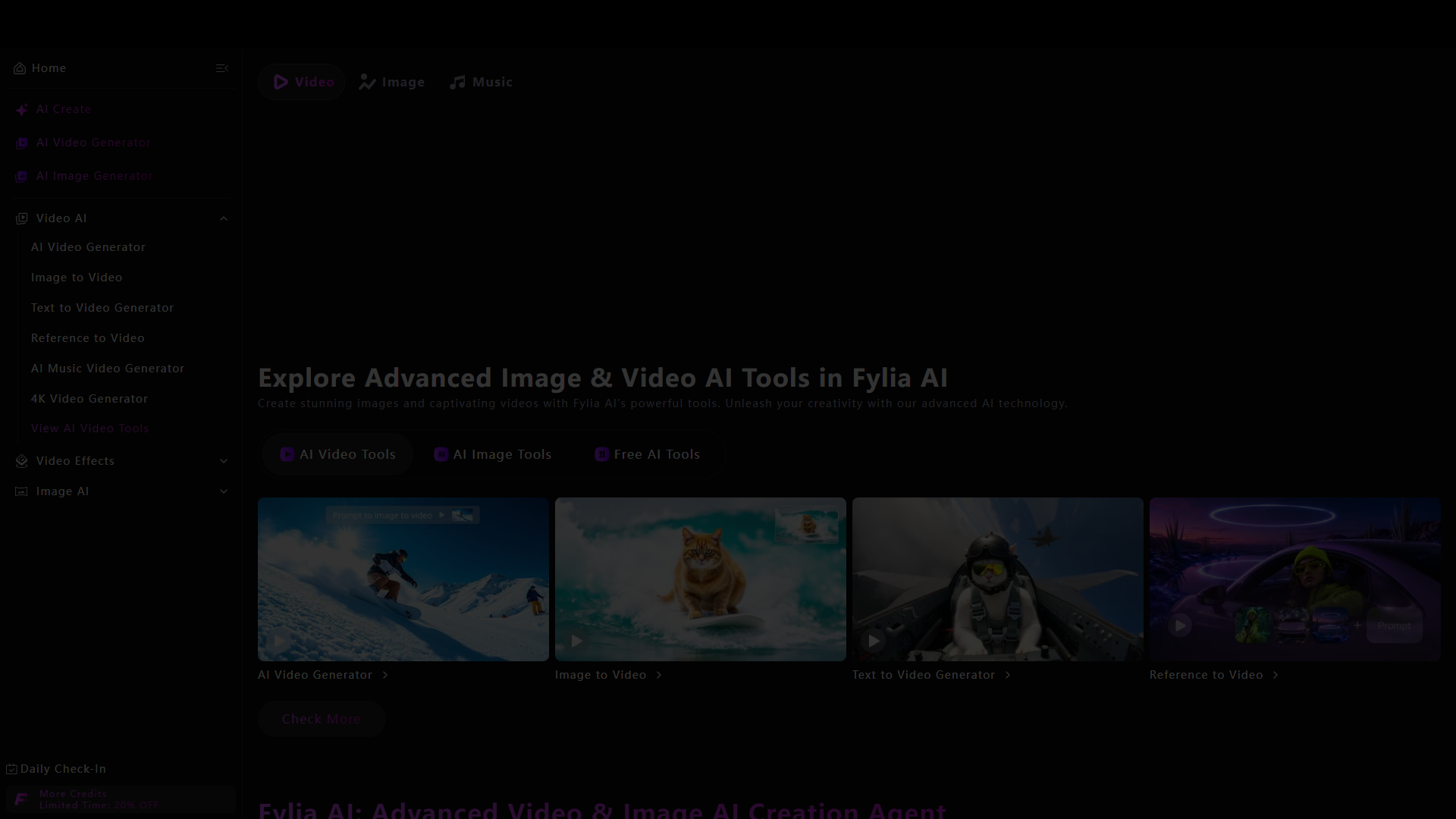
Task: Play the pilot cat Text to Video preview
Action: tap(874, 642)
